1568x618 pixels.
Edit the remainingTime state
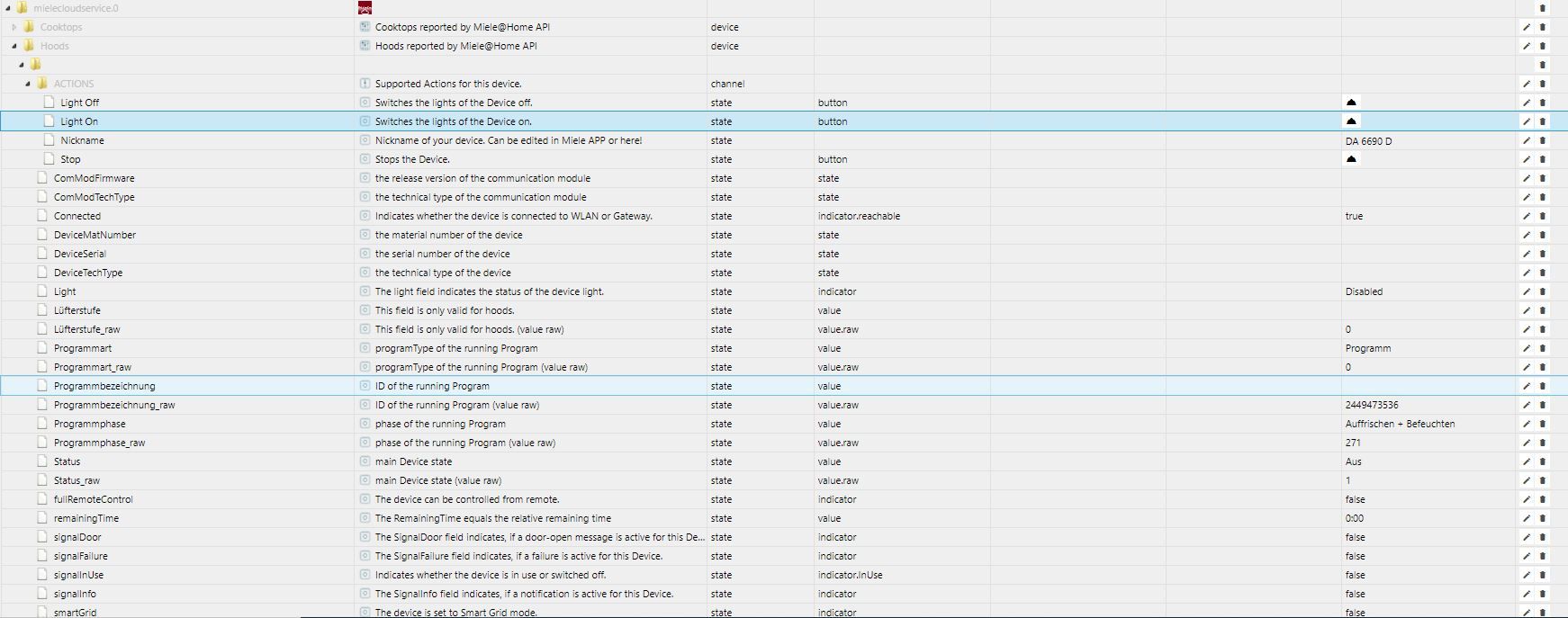[x=1527, y=518]
